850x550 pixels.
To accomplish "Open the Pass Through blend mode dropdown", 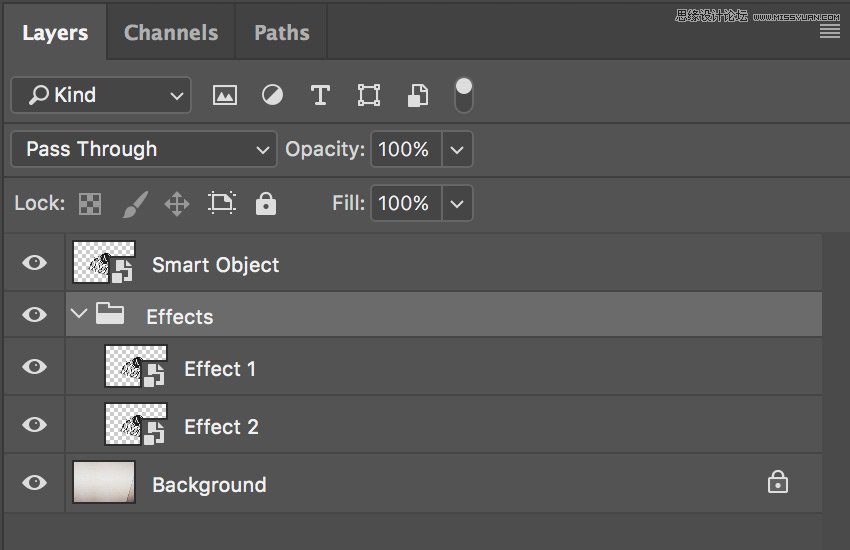I will point(144,150).
